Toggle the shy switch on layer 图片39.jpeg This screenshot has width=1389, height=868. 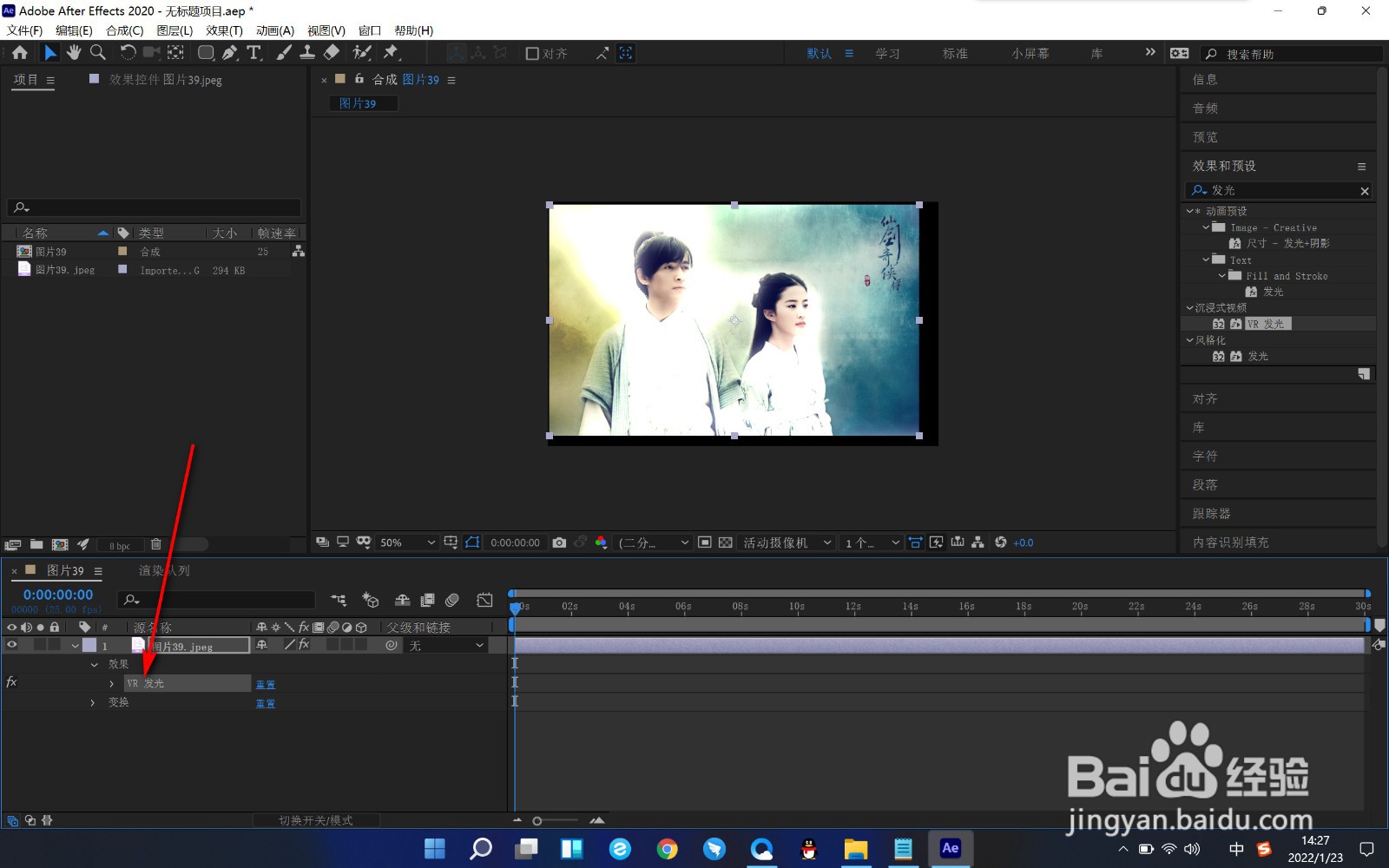[x=261, y=645]
